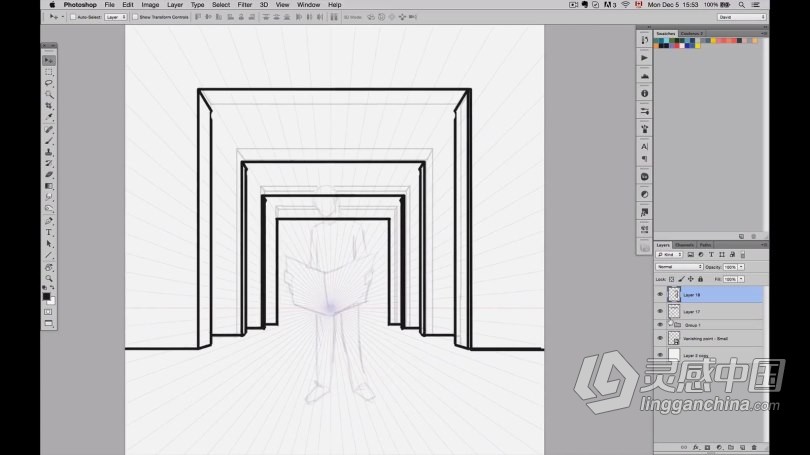Select the Zoom tool in toolbar
Image resolution: width=810 pixels, height=455 pixels.
coord(48,279)
